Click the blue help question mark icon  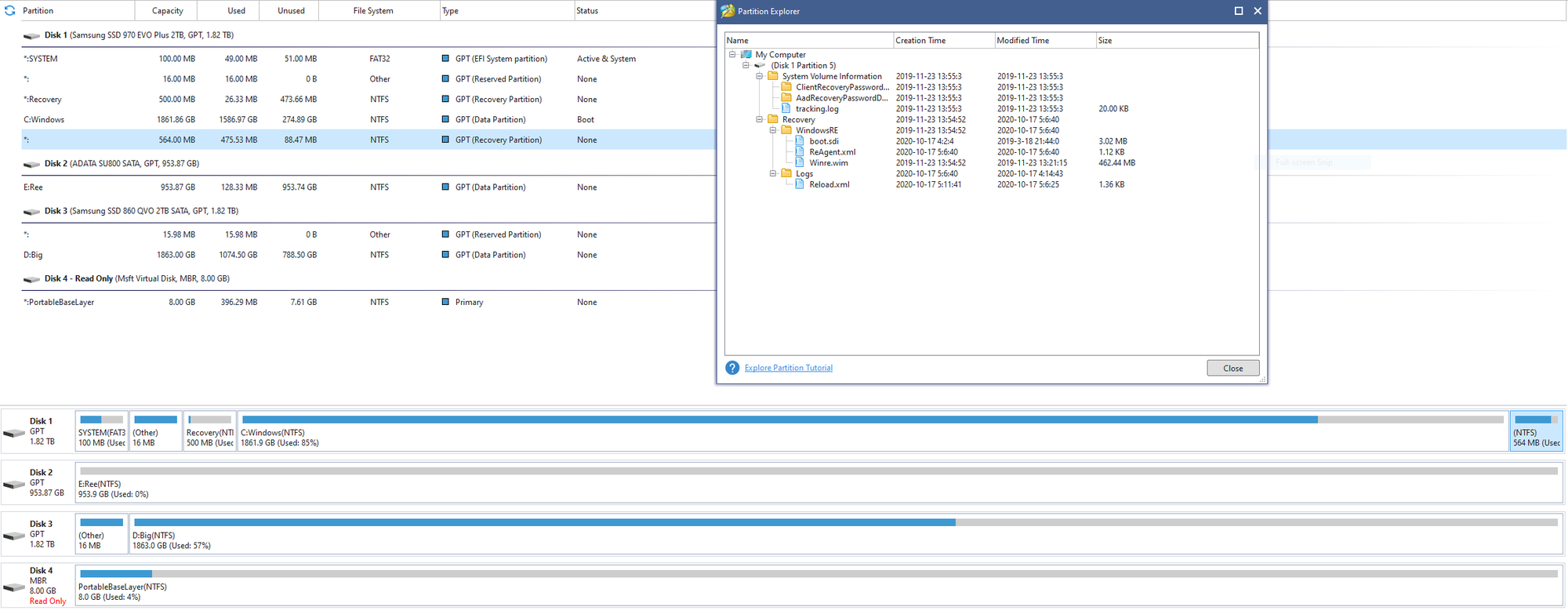pos(732,368)
